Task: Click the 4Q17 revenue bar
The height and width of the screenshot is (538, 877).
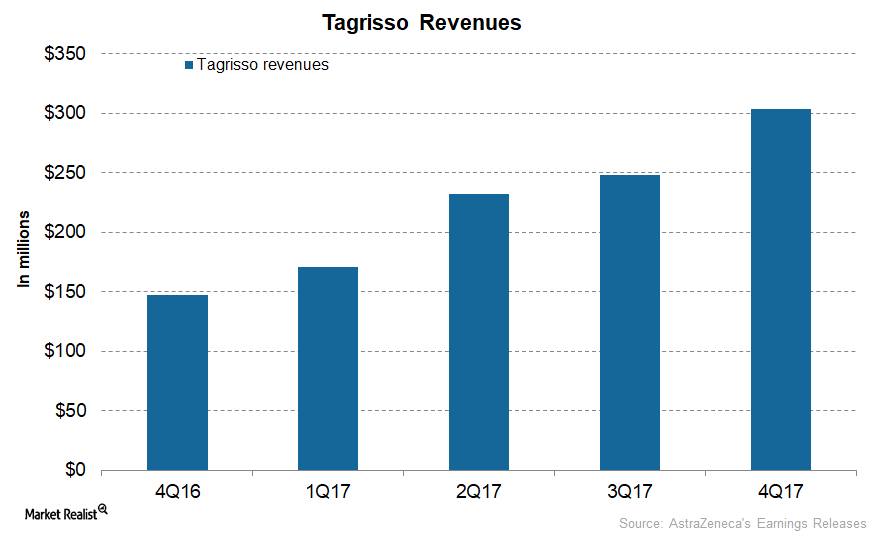Action: tap(781, 290)
